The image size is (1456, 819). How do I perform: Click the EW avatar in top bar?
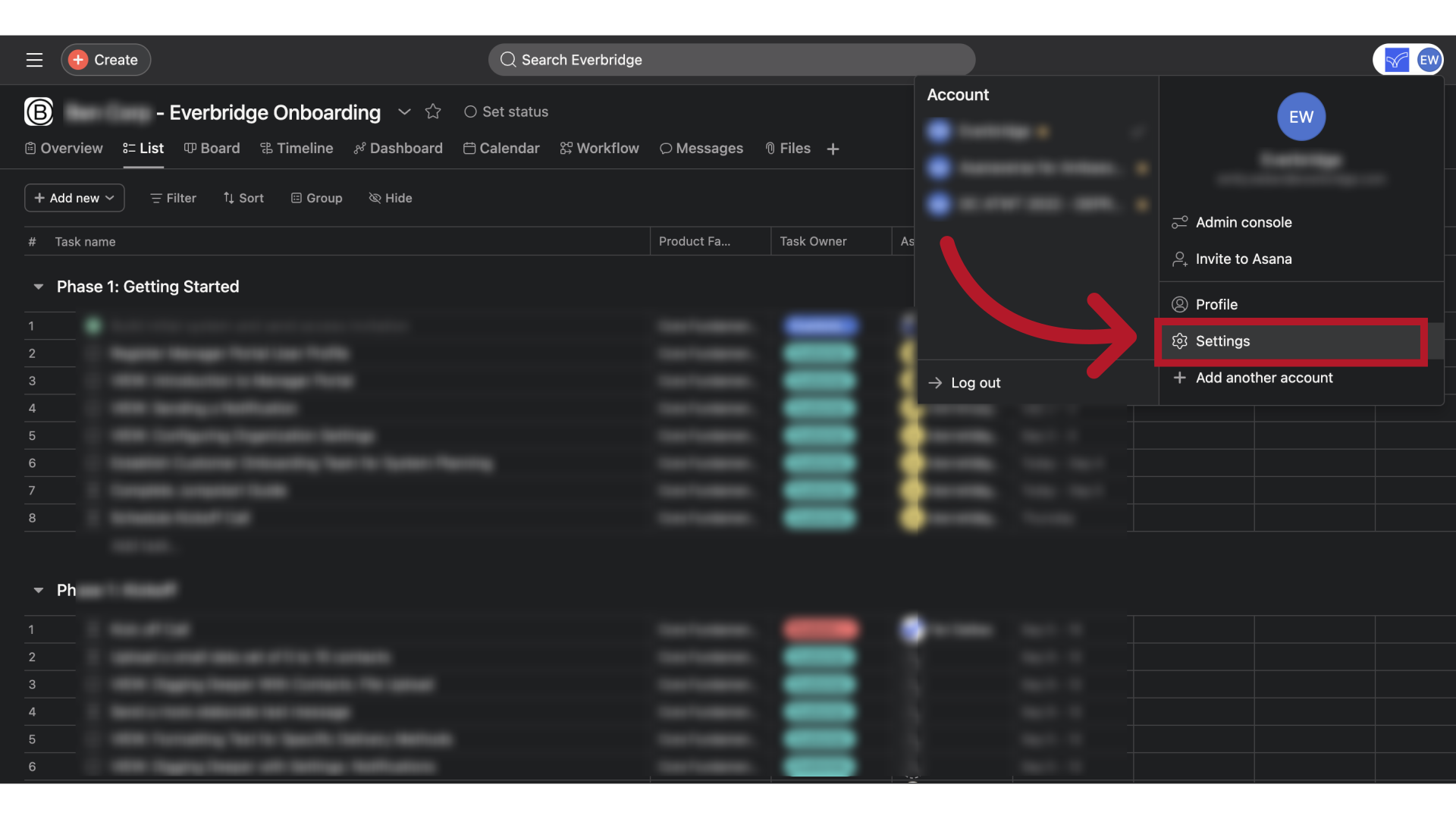1429,60
